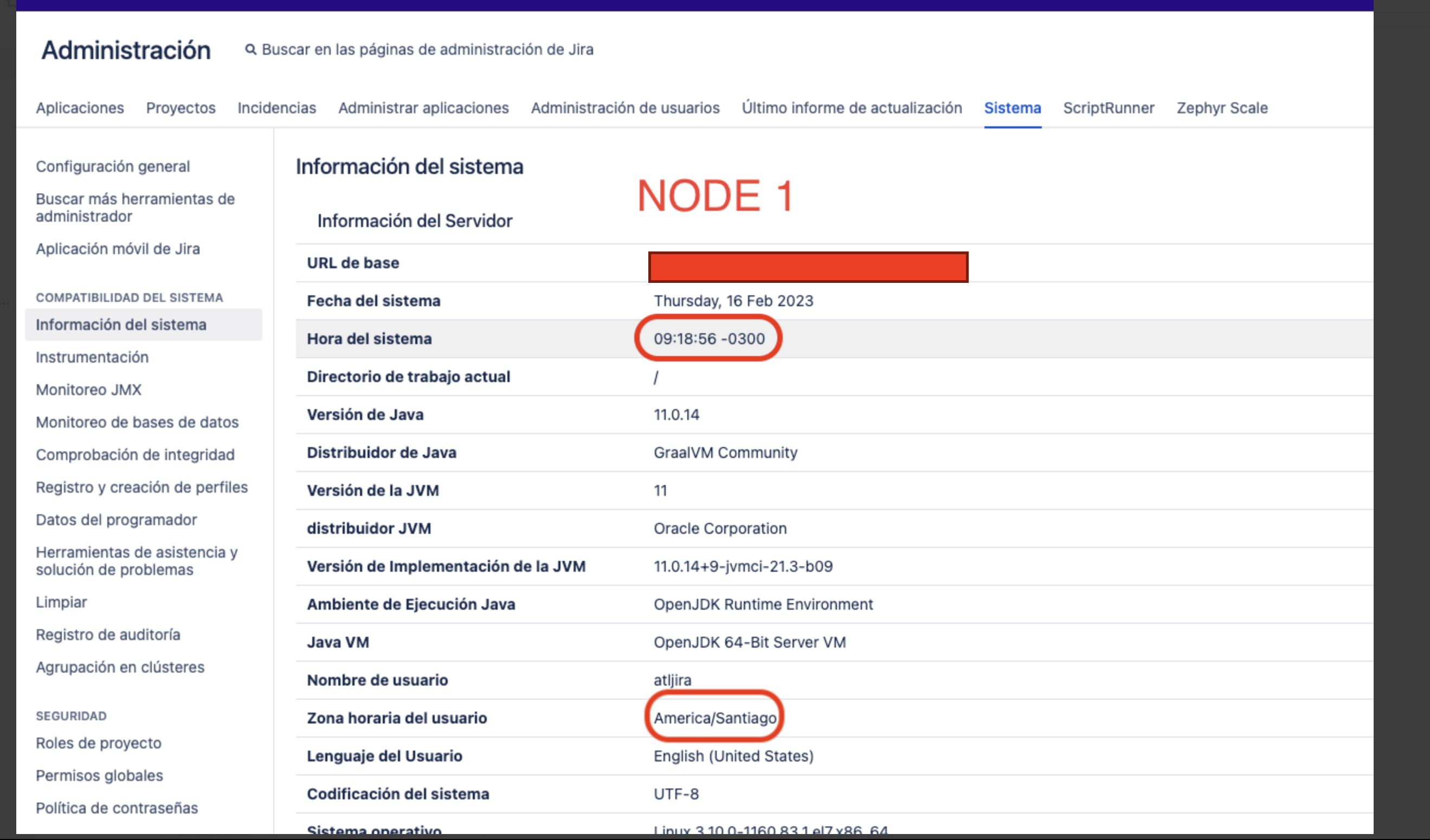Open Registro de auditoría page
This screenshot has width=1430, height=840.
click(x=108, y=634)
